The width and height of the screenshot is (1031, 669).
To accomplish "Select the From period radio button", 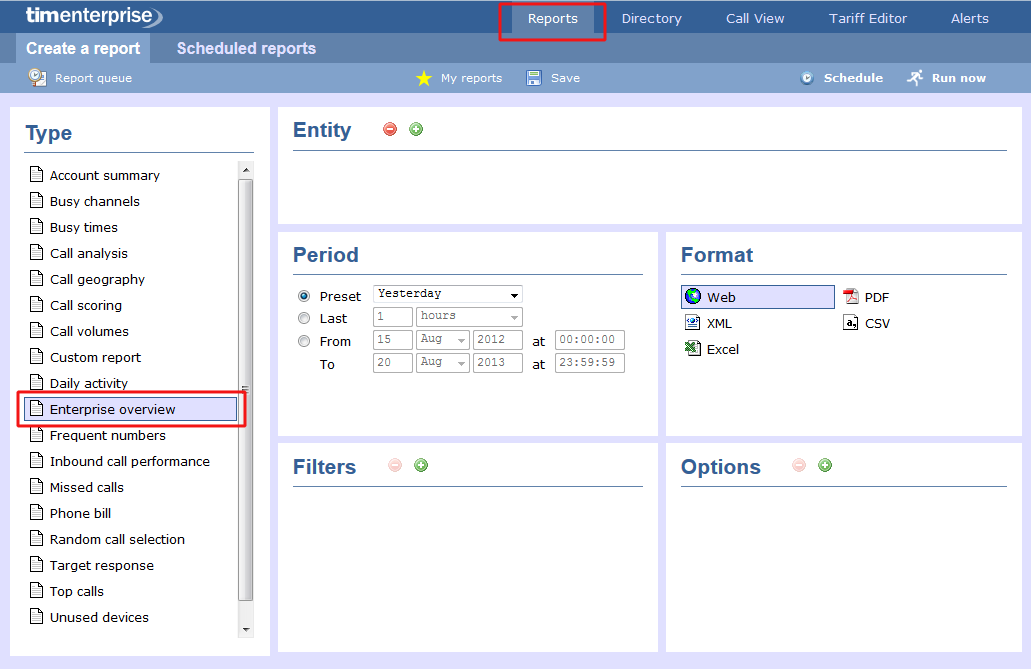I will (304, 341).
